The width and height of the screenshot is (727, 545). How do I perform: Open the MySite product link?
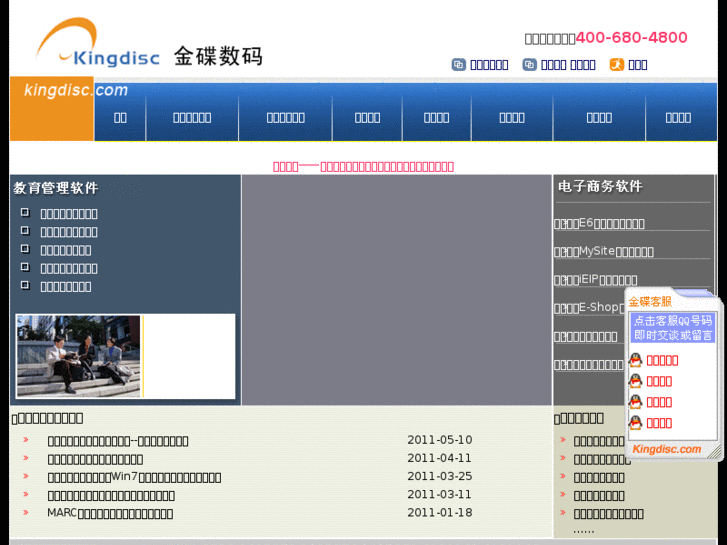[x=604, y=251]
